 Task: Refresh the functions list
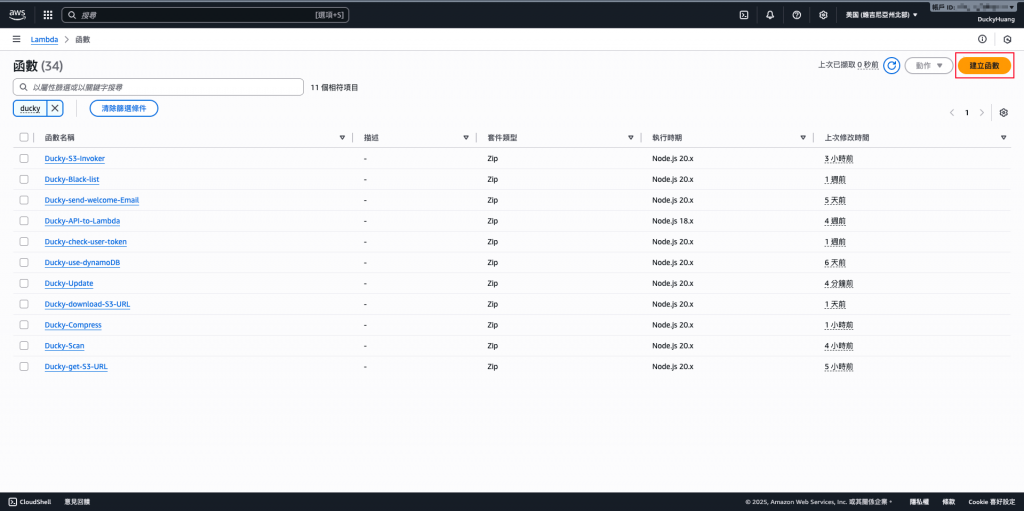891,65
